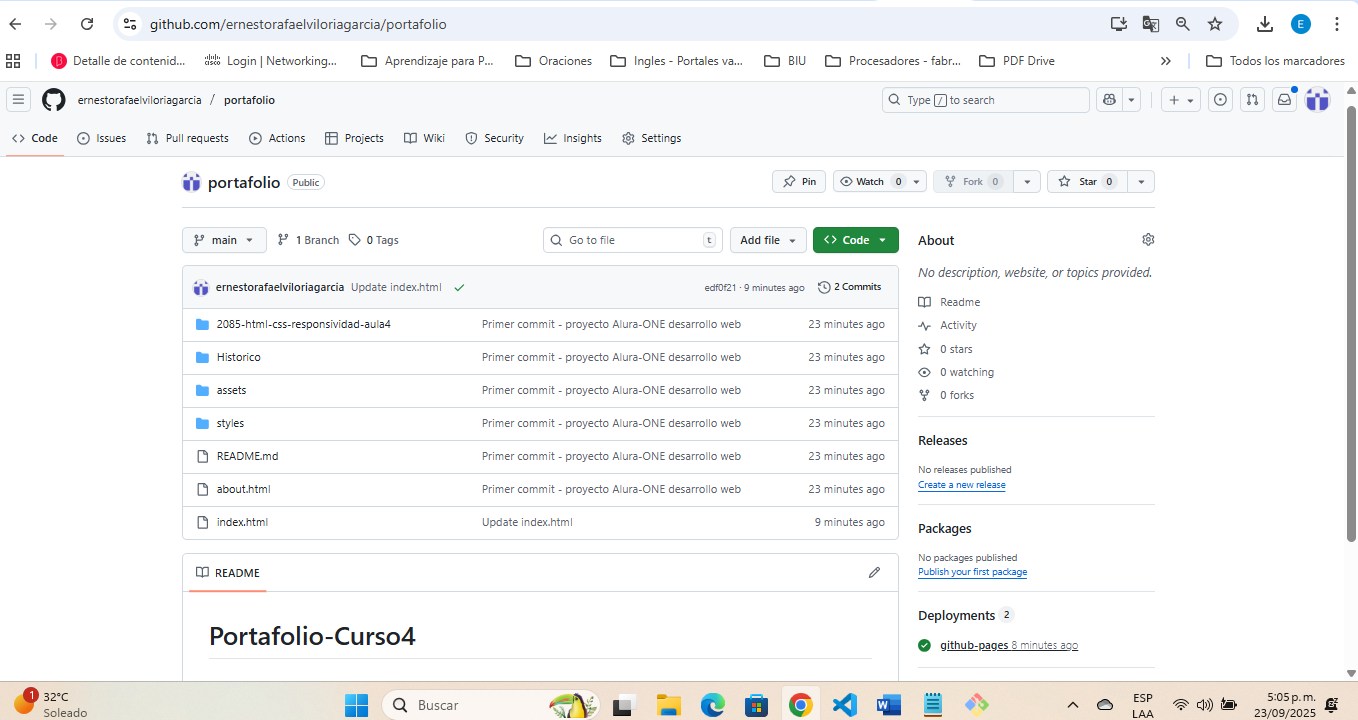Open File Explorer from the taskbar

[668, 705]
